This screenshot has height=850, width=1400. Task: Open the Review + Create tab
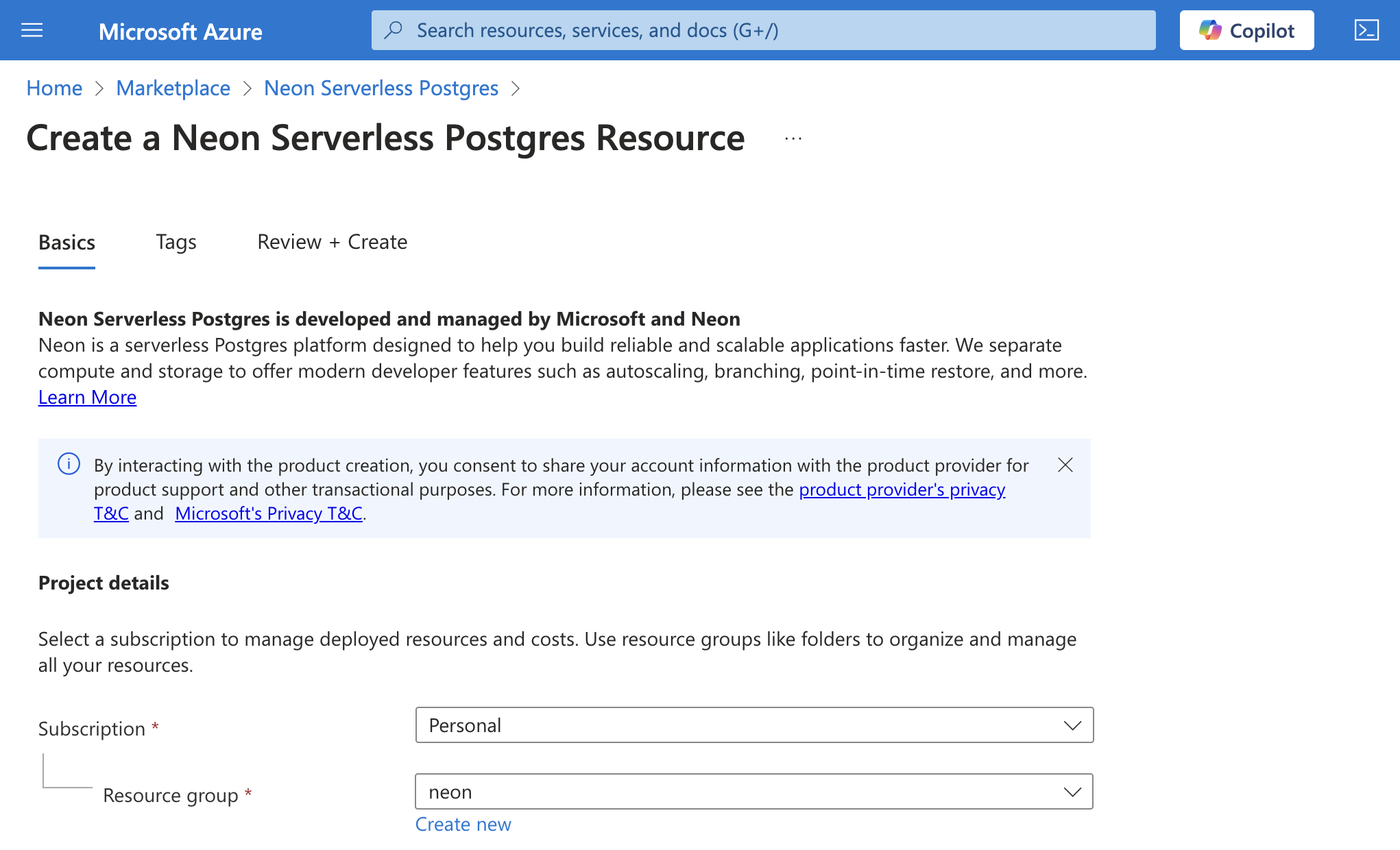[x=332, y=242]
